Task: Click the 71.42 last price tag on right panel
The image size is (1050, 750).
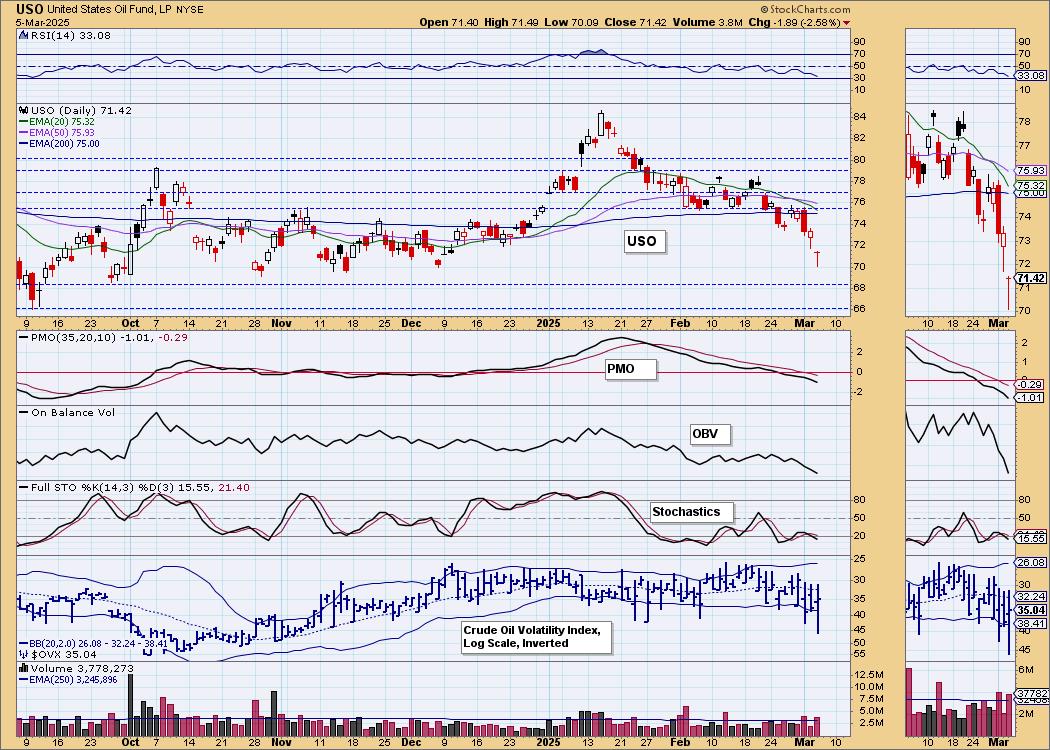Action: click(x=1032, y=278)
